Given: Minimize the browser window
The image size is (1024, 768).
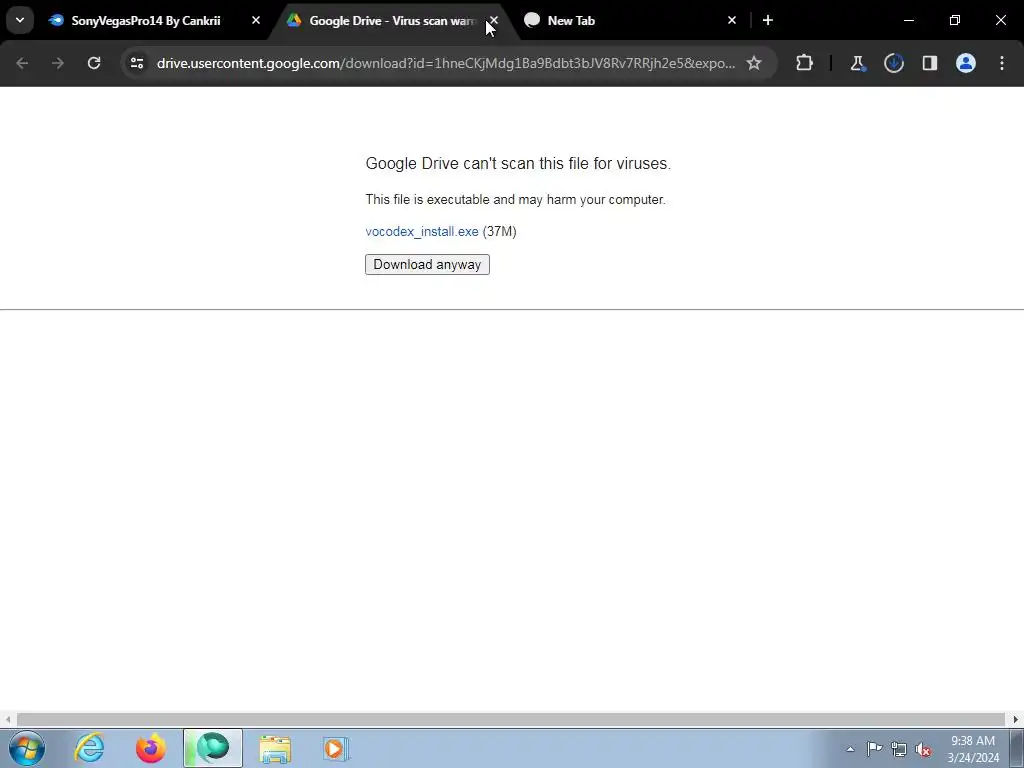Looking at the screenshot, I should click(x=908, y=21).
